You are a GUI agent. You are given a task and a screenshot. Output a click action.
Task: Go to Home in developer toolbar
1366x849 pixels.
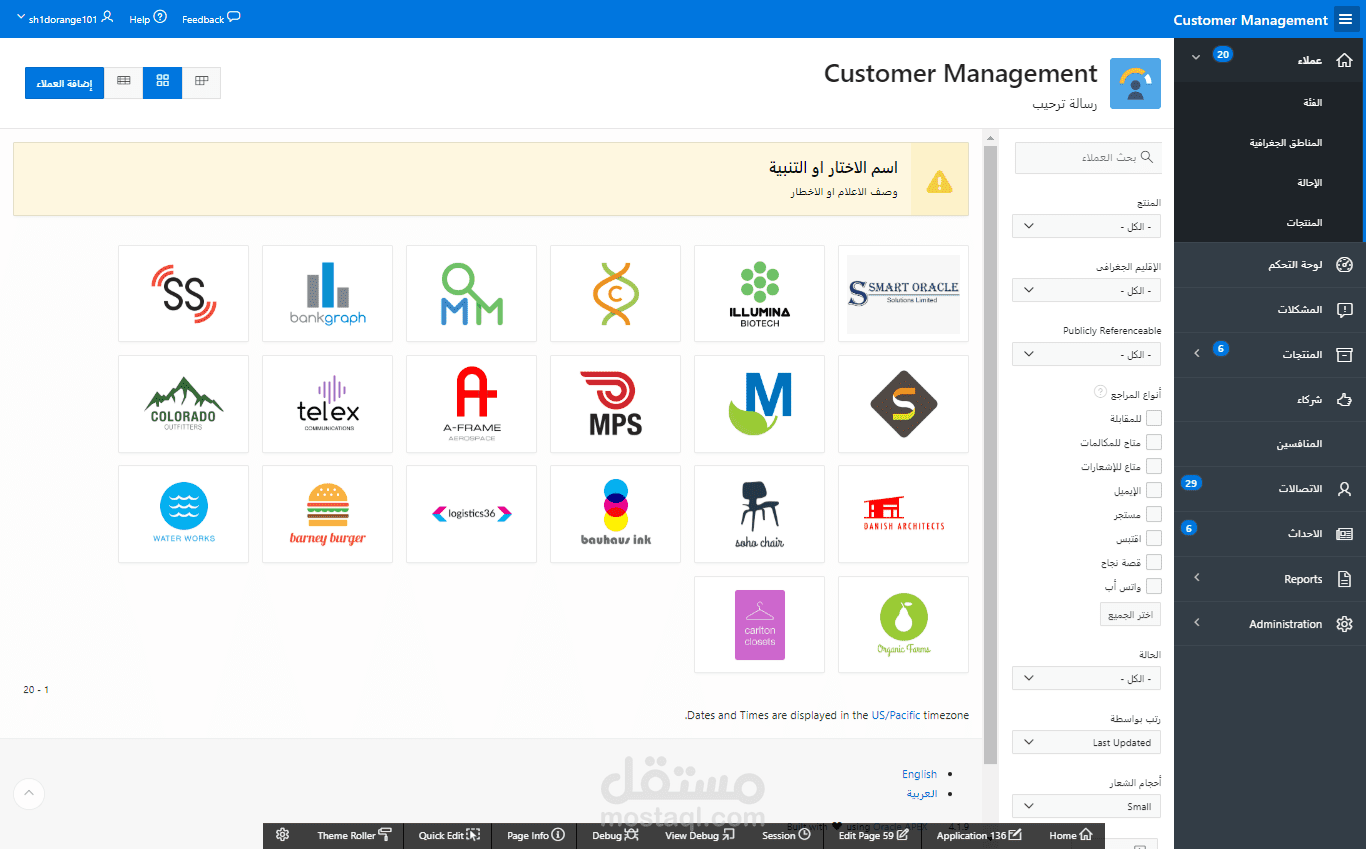click(x=1070, y=835)
